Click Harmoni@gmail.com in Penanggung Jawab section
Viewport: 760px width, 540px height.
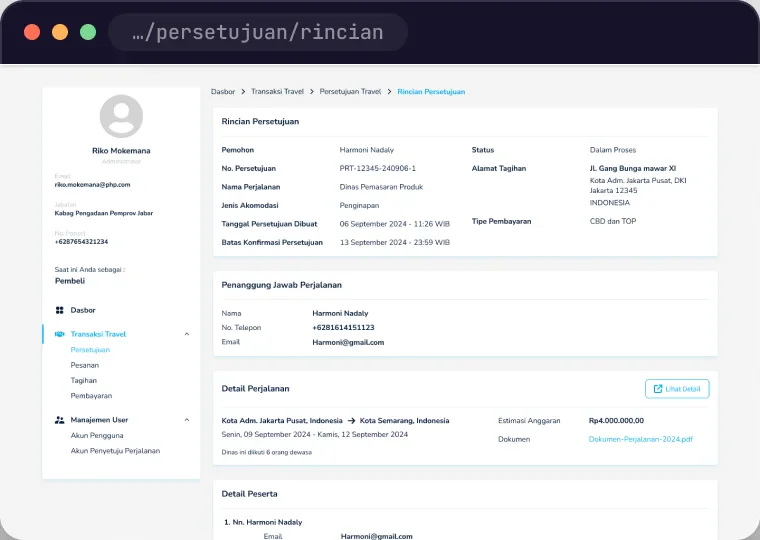[x=348, y=342]
